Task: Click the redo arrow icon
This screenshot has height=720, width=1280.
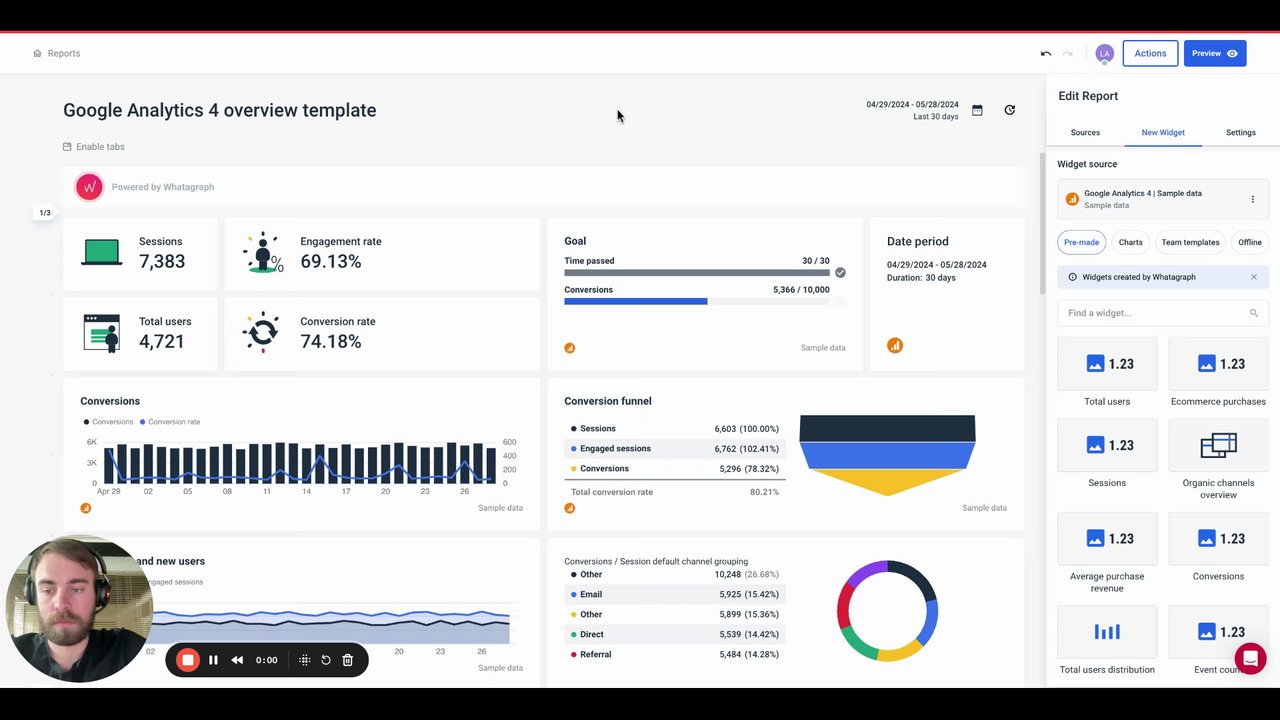Action: (1067, 53)
